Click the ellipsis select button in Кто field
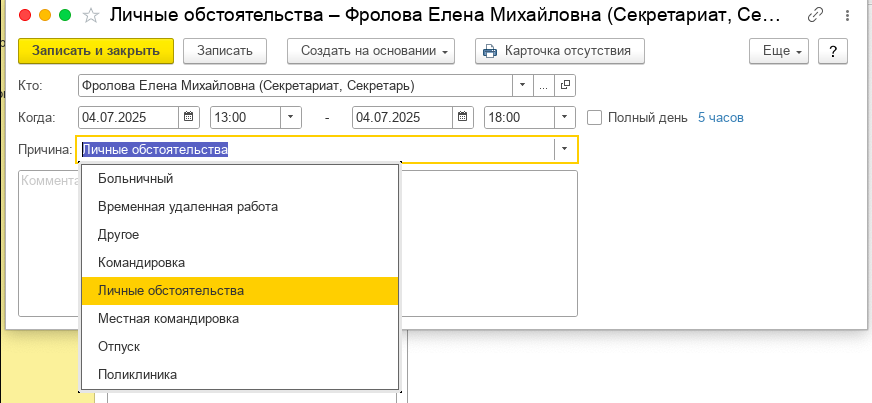 (x=544, y=85)
